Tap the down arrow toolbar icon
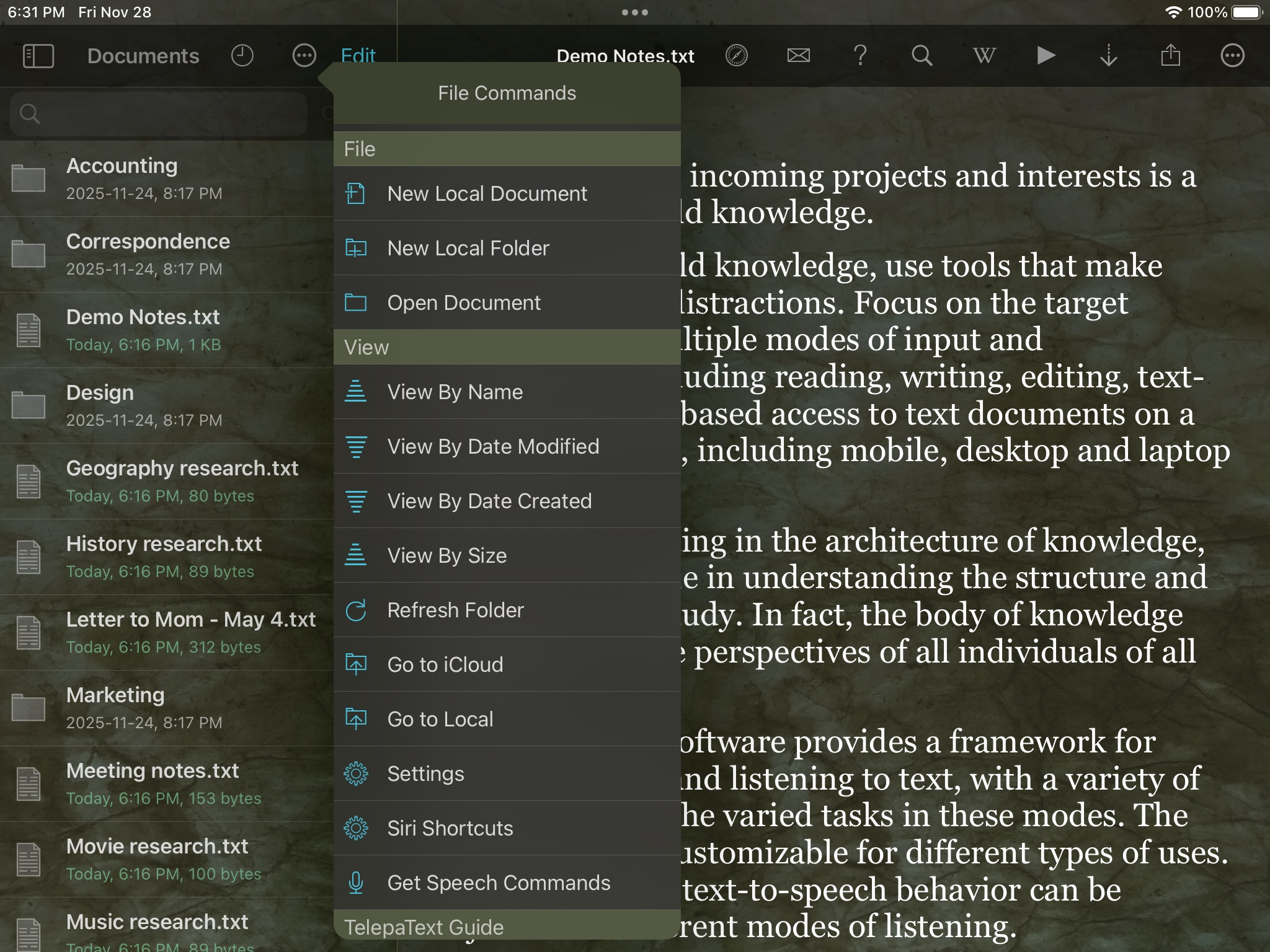 point(1108,56)
